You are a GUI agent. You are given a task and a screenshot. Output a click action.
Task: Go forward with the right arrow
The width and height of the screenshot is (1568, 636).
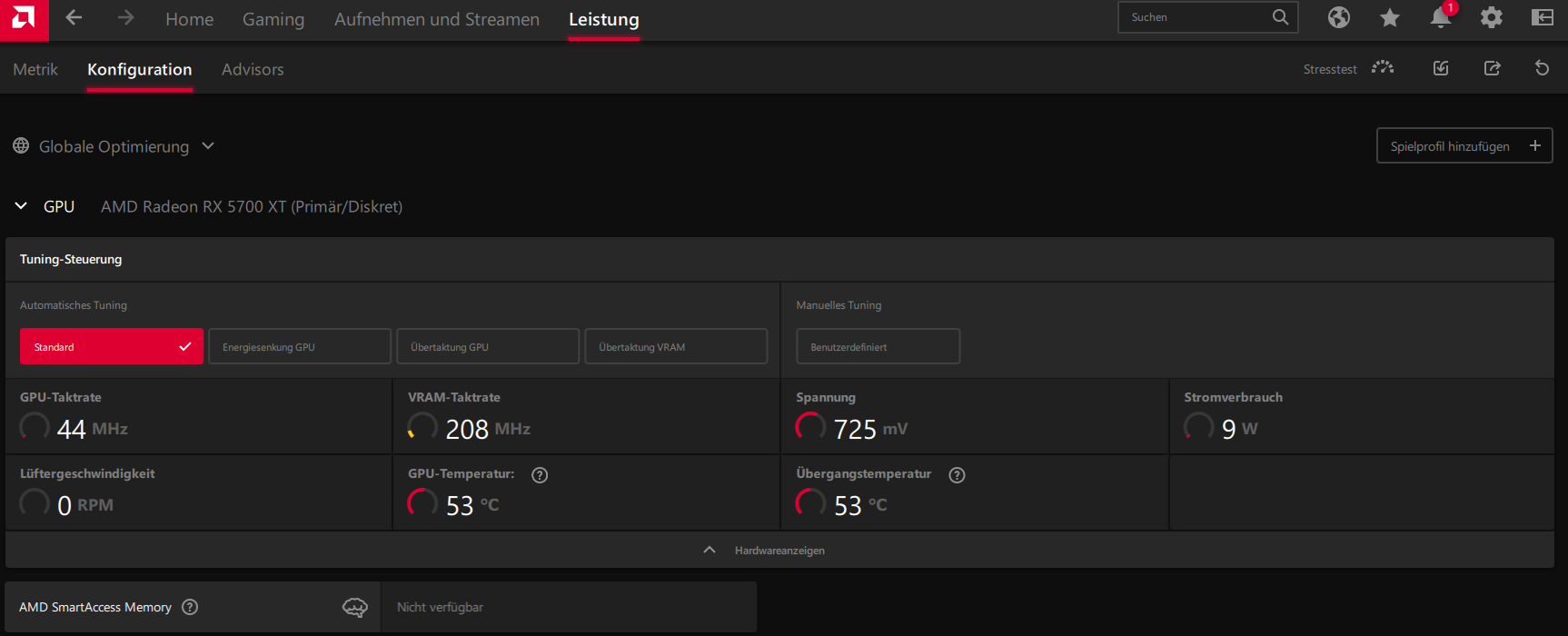(125, 18)
